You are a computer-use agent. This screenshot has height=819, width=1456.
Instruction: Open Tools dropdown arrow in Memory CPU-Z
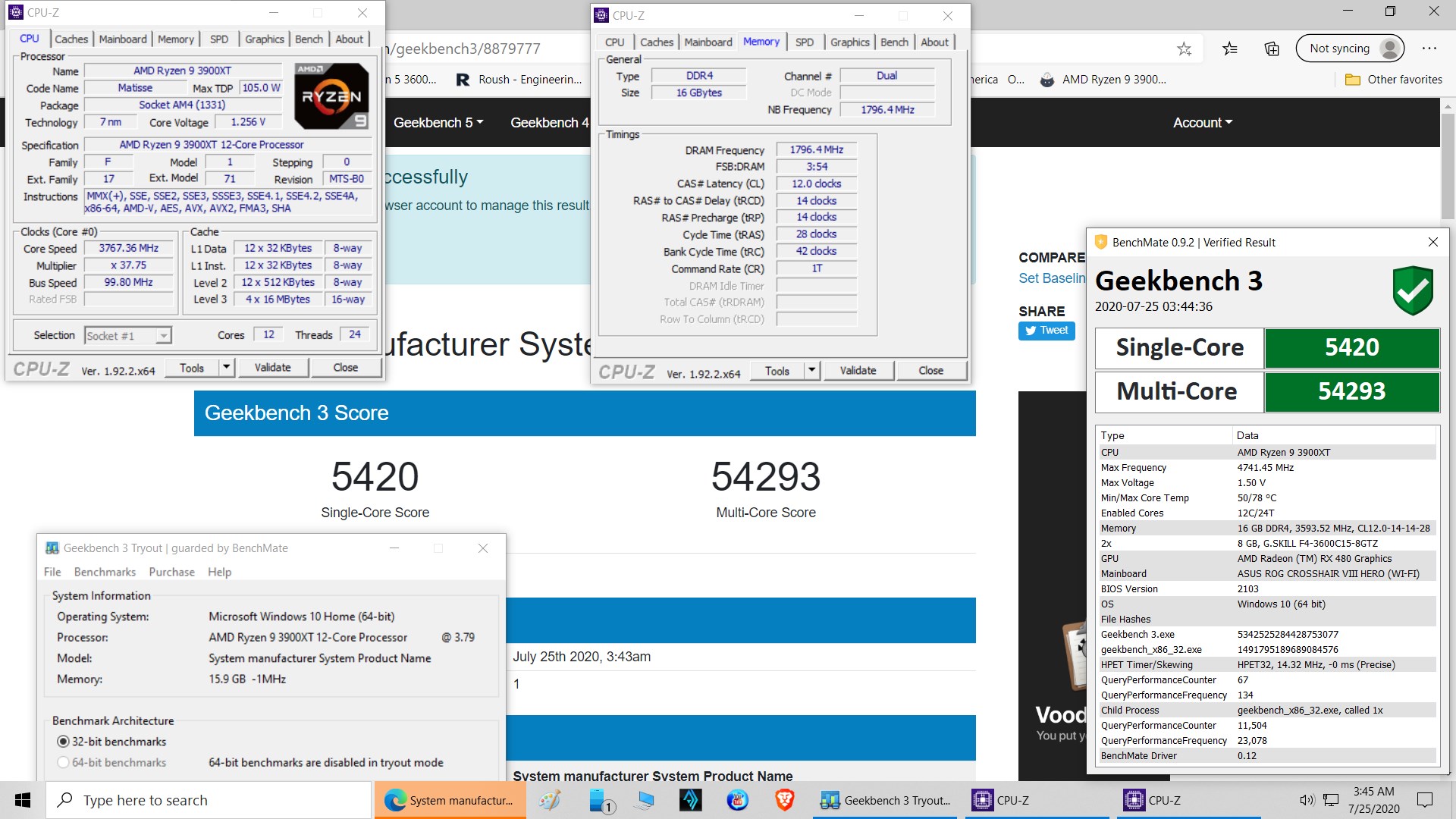(811, 370)
